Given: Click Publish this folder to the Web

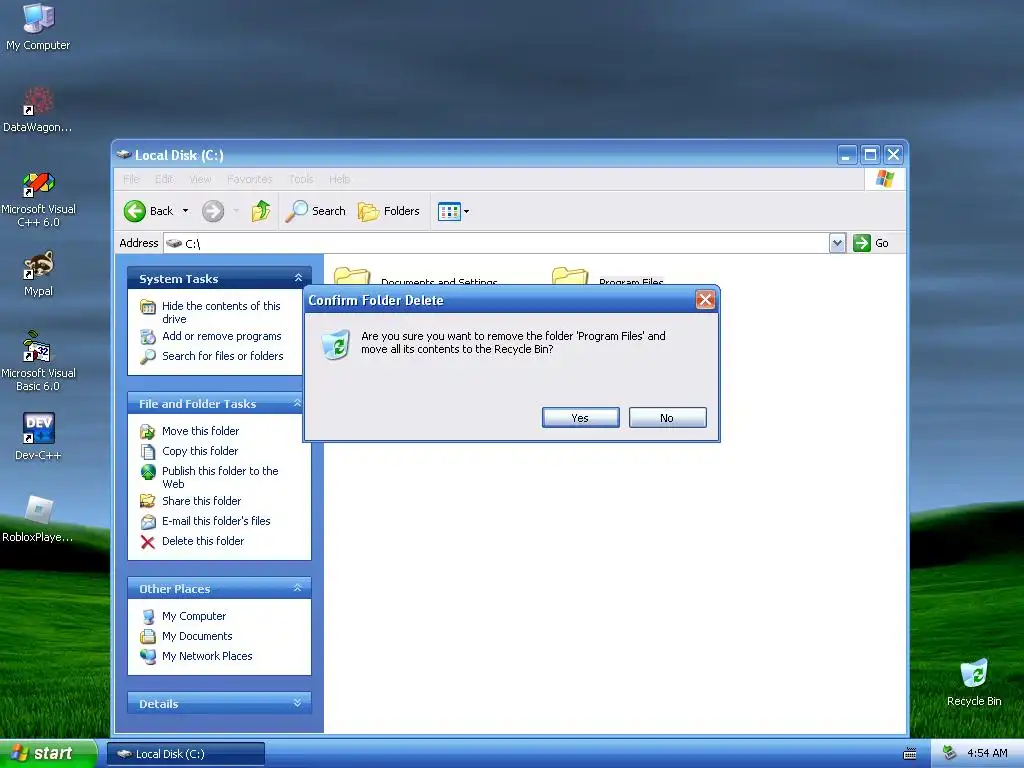Looking at the screenshot, I should [x=220, y=477].
